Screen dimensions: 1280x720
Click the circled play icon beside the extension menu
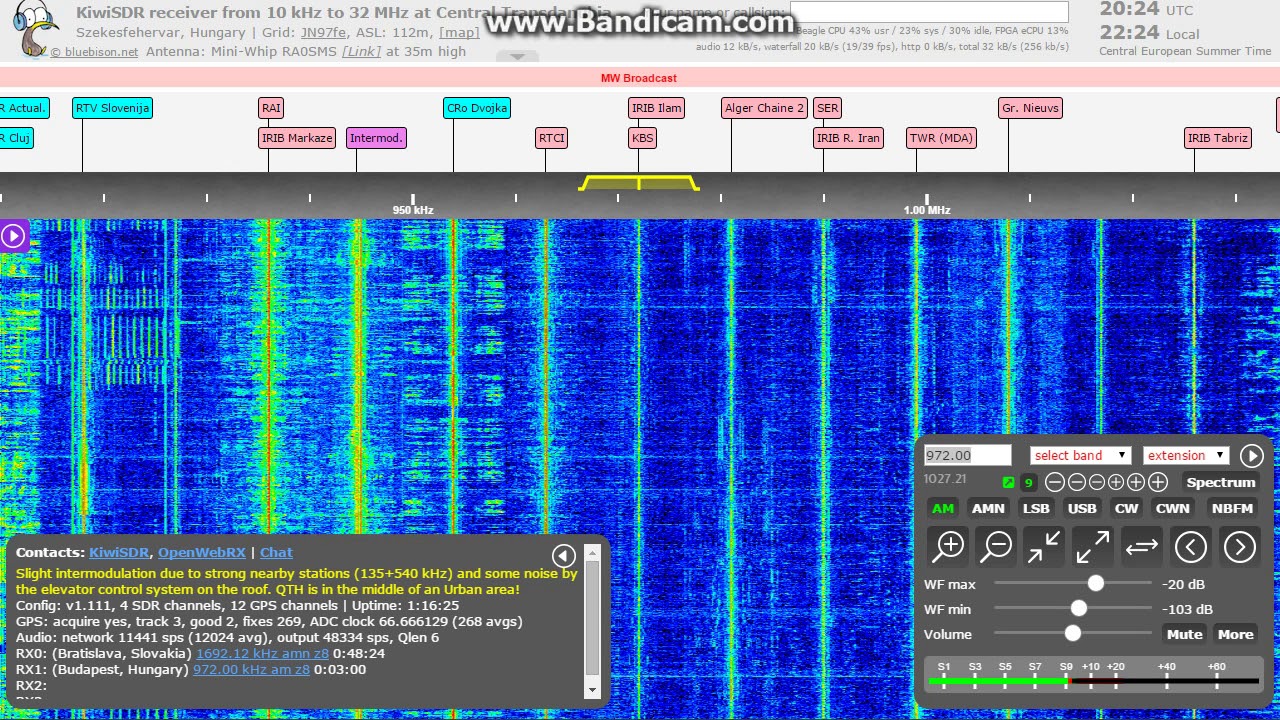(x=1252, y=456)
